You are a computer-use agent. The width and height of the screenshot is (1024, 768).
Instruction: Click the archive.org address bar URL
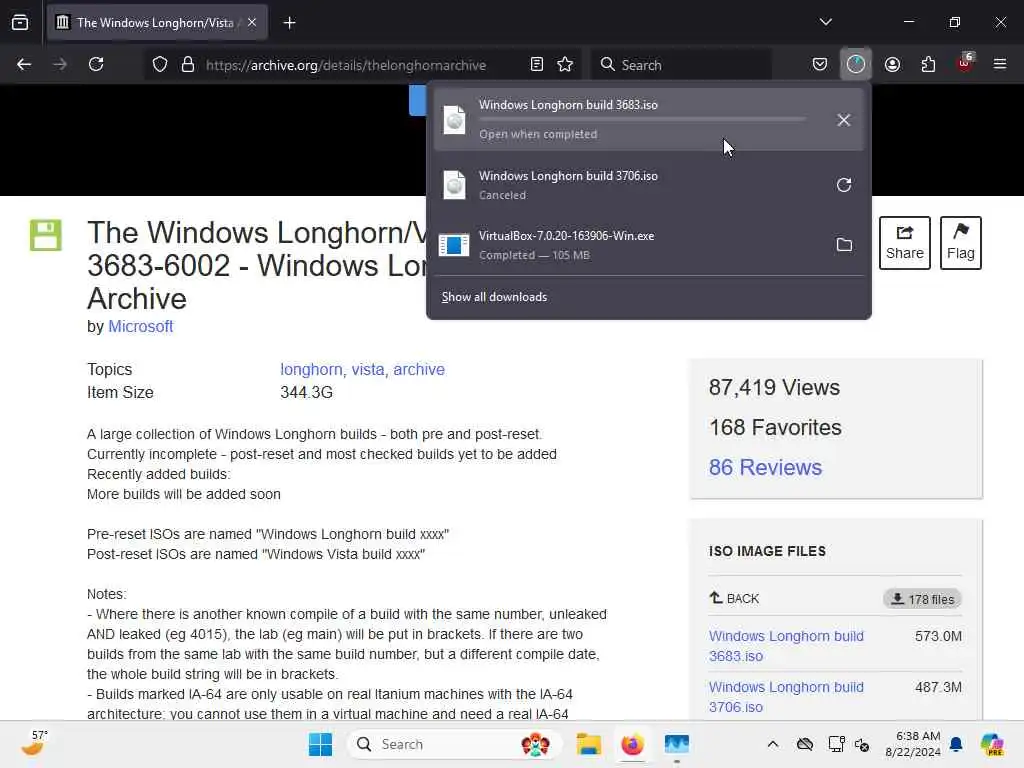(345, 65)
